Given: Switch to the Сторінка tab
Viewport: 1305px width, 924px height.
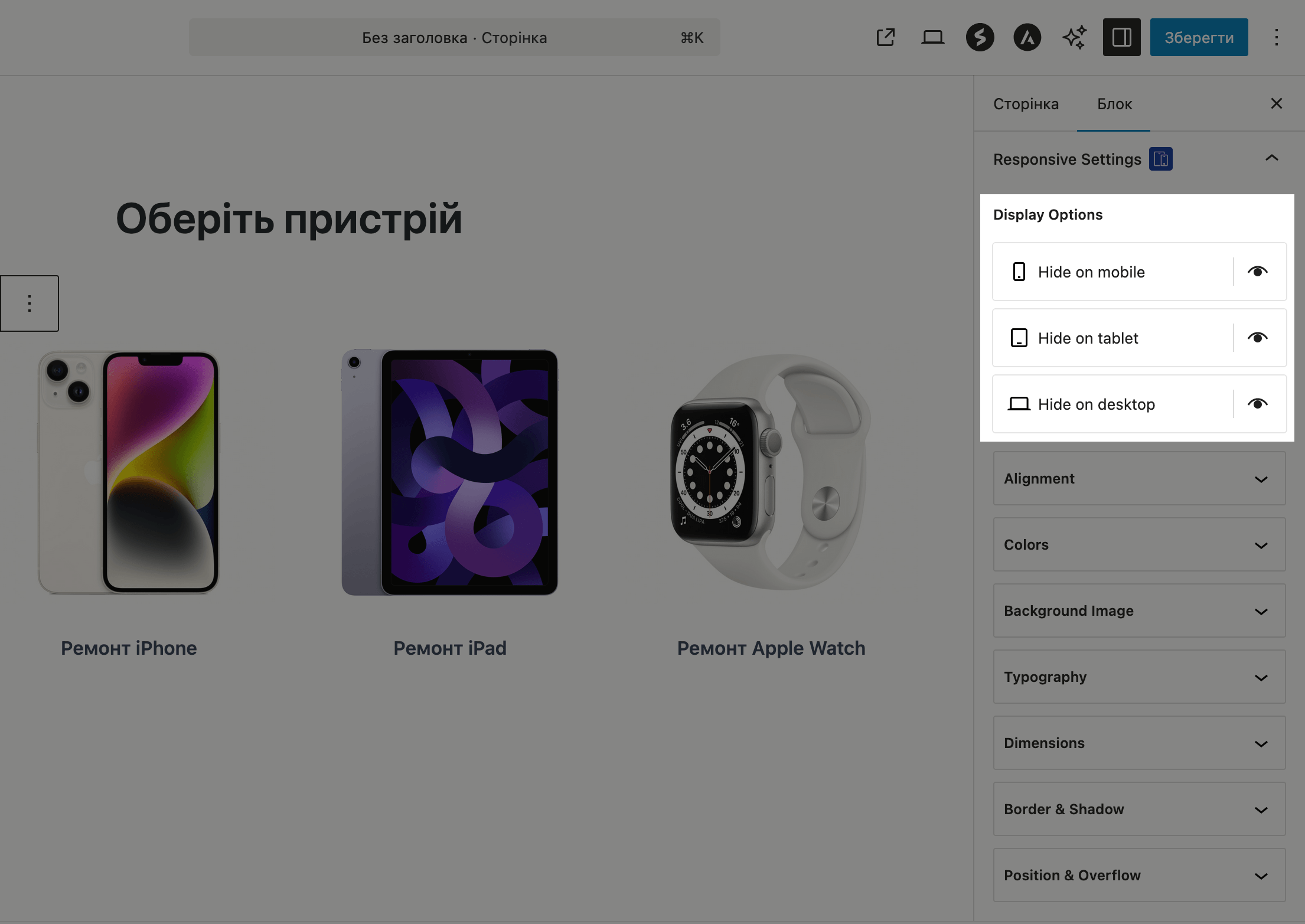Looking at the screenshot, I should (1026, 103).
